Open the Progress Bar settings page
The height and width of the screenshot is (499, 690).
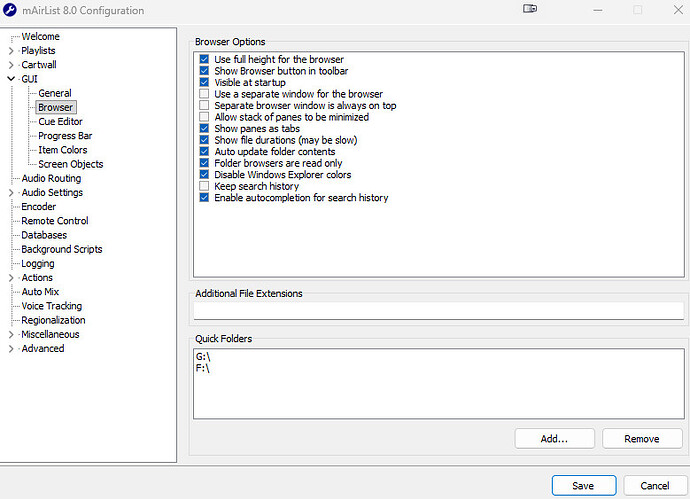(65, 136)
